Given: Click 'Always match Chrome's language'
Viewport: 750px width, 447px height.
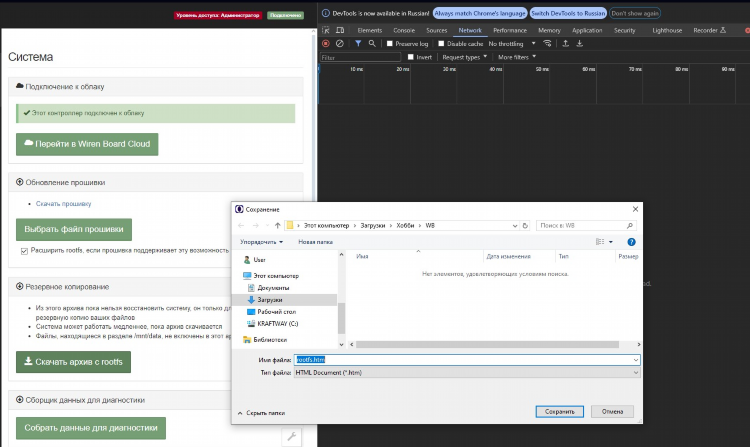Looking at the screenshot, I should pyautogui.click(x=480, y=13).
